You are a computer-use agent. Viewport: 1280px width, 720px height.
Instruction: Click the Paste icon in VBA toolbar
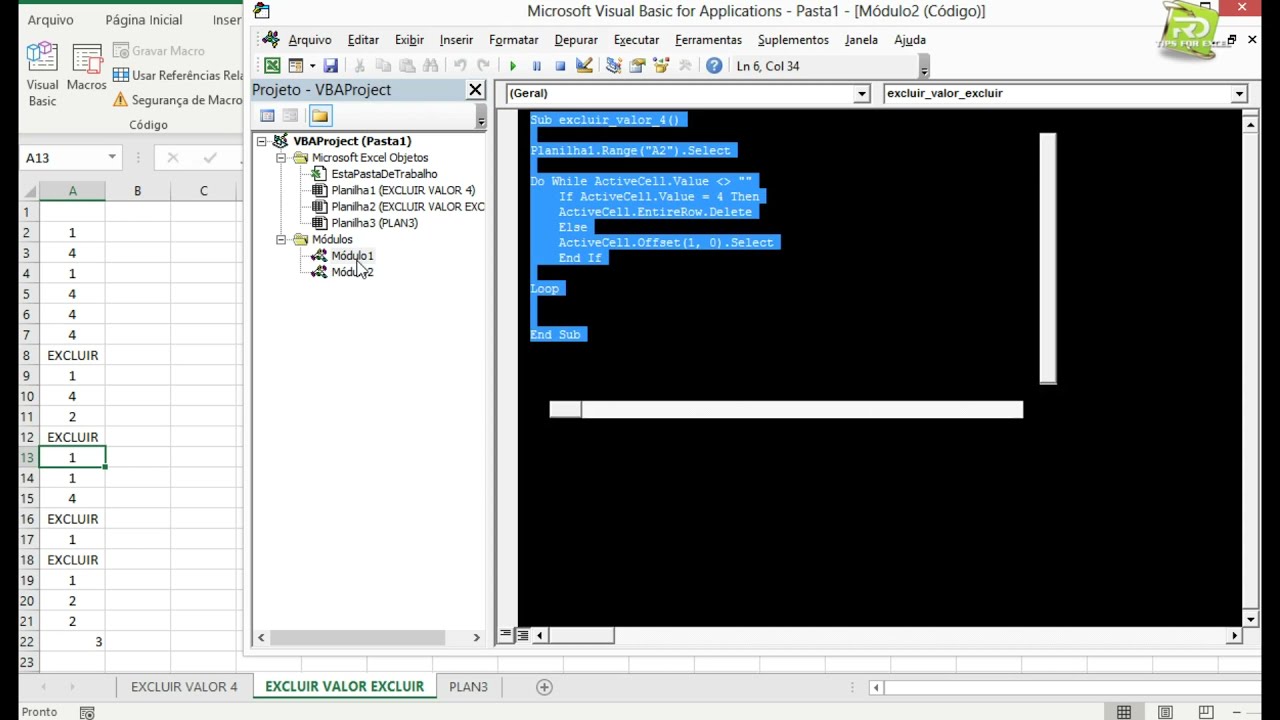click(407, 66)
